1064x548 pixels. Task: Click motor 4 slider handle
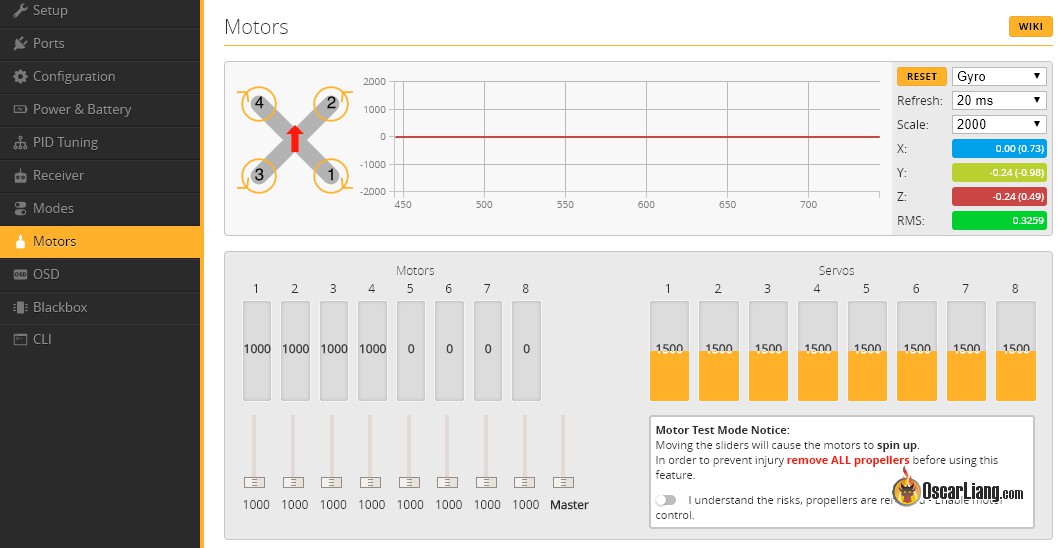[371, 482]
